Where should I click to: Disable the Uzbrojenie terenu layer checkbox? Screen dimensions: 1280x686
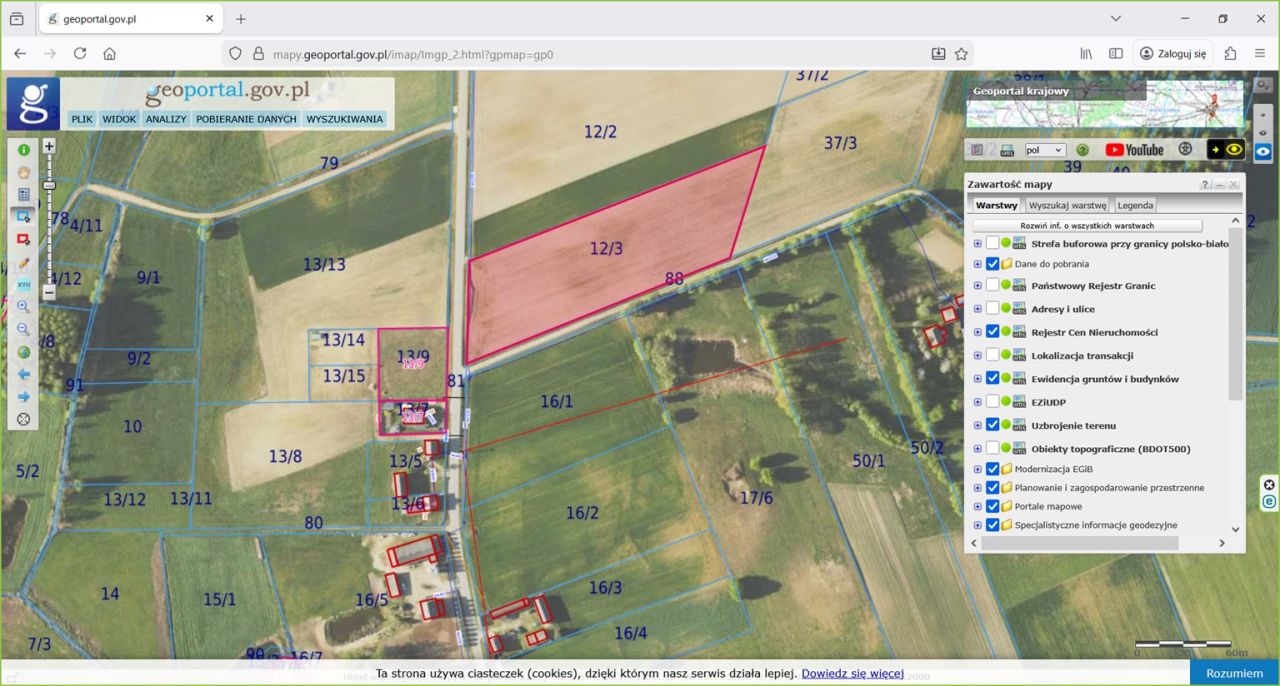[x=992, y=425]
